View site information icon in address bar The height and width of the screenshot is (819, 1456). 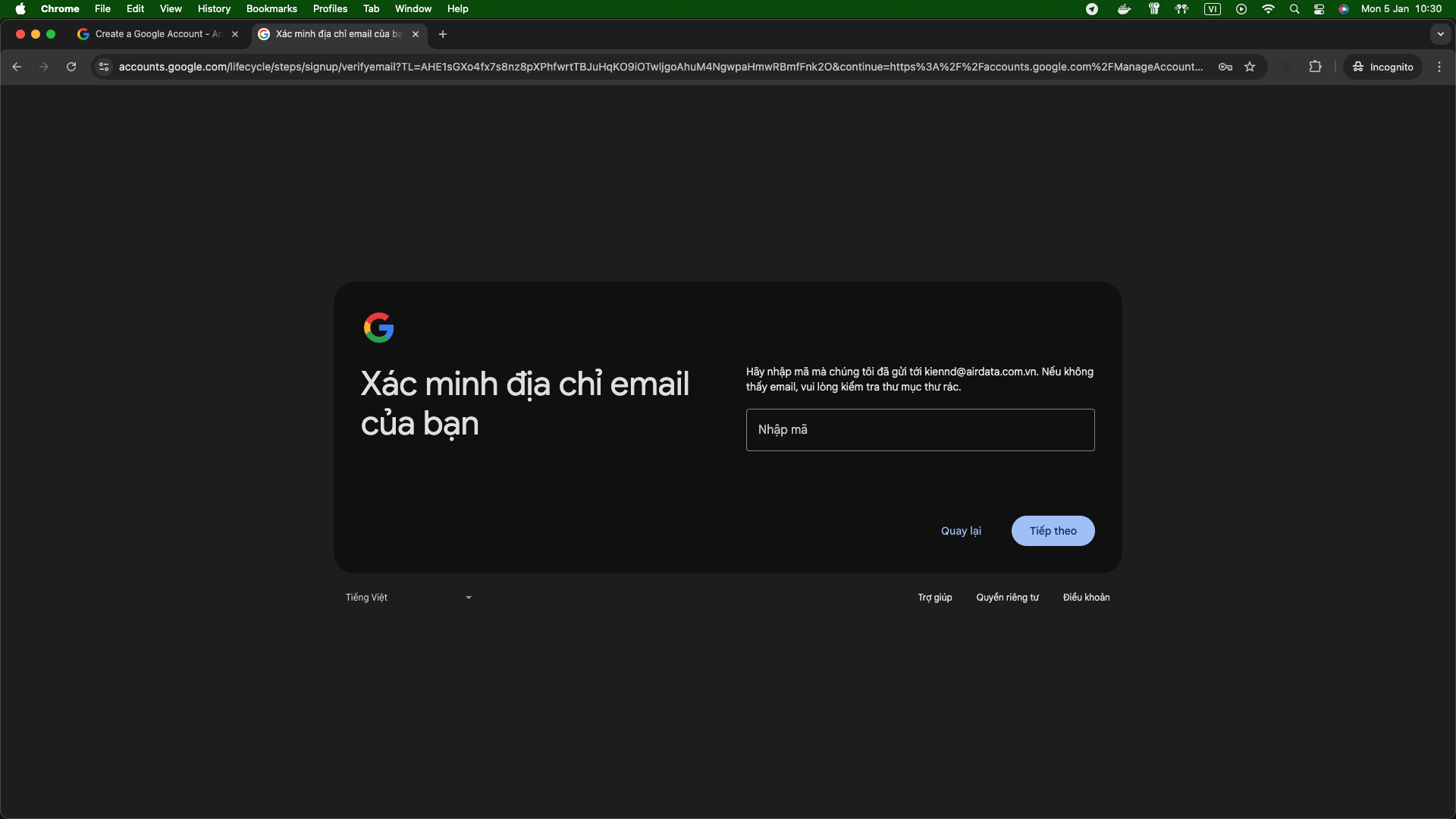(x=104, y=67)
